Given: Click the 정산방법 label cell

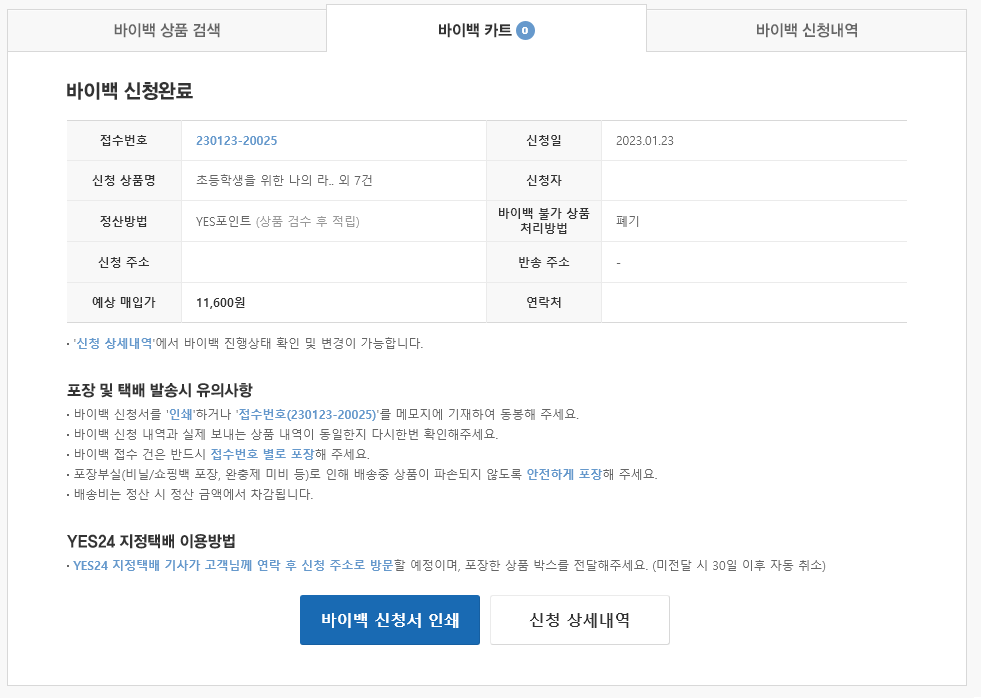Looking at the screenshot, I should click(124, 221).
